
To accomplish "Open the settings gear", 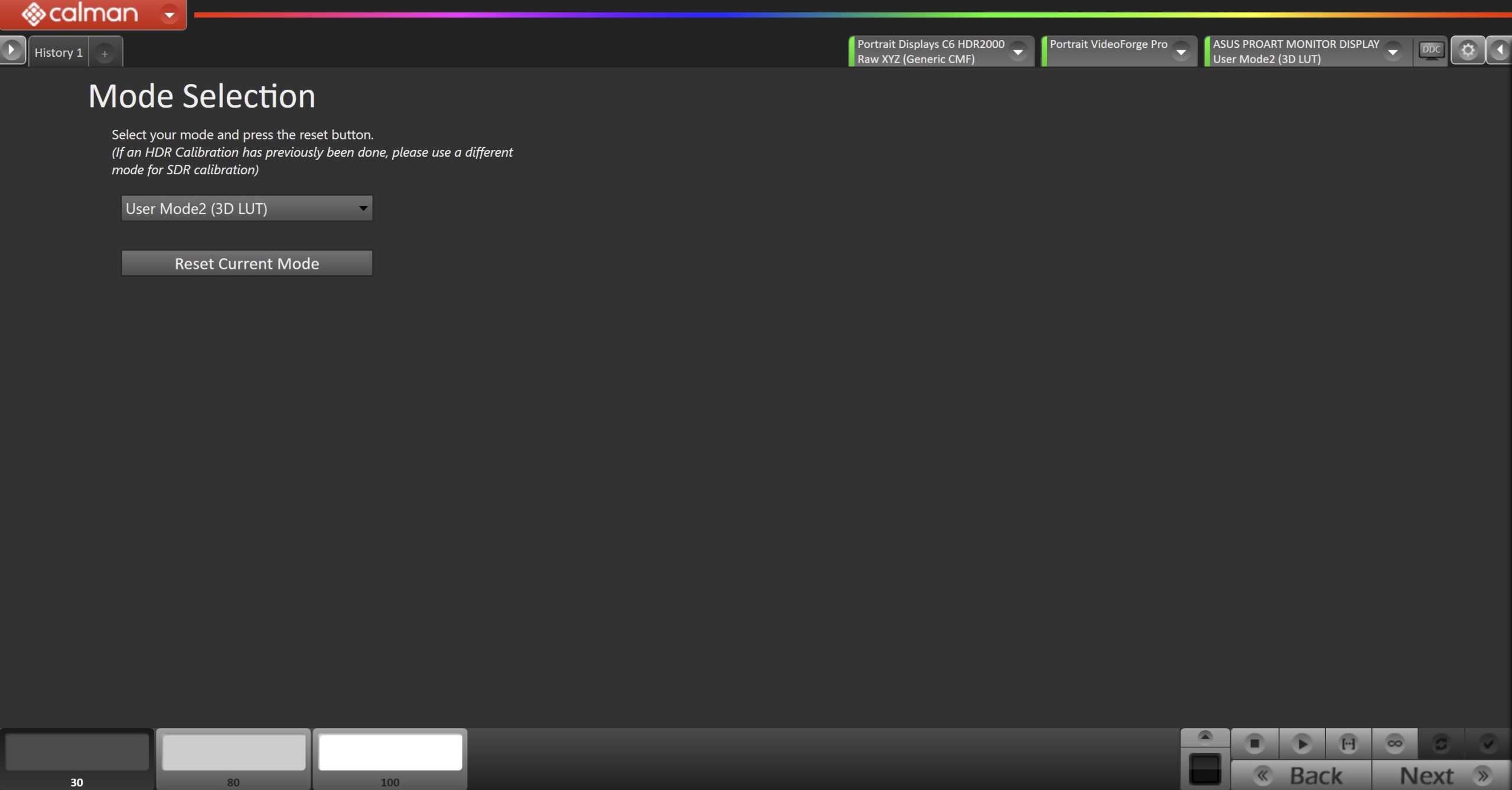I will point(1468,51).
